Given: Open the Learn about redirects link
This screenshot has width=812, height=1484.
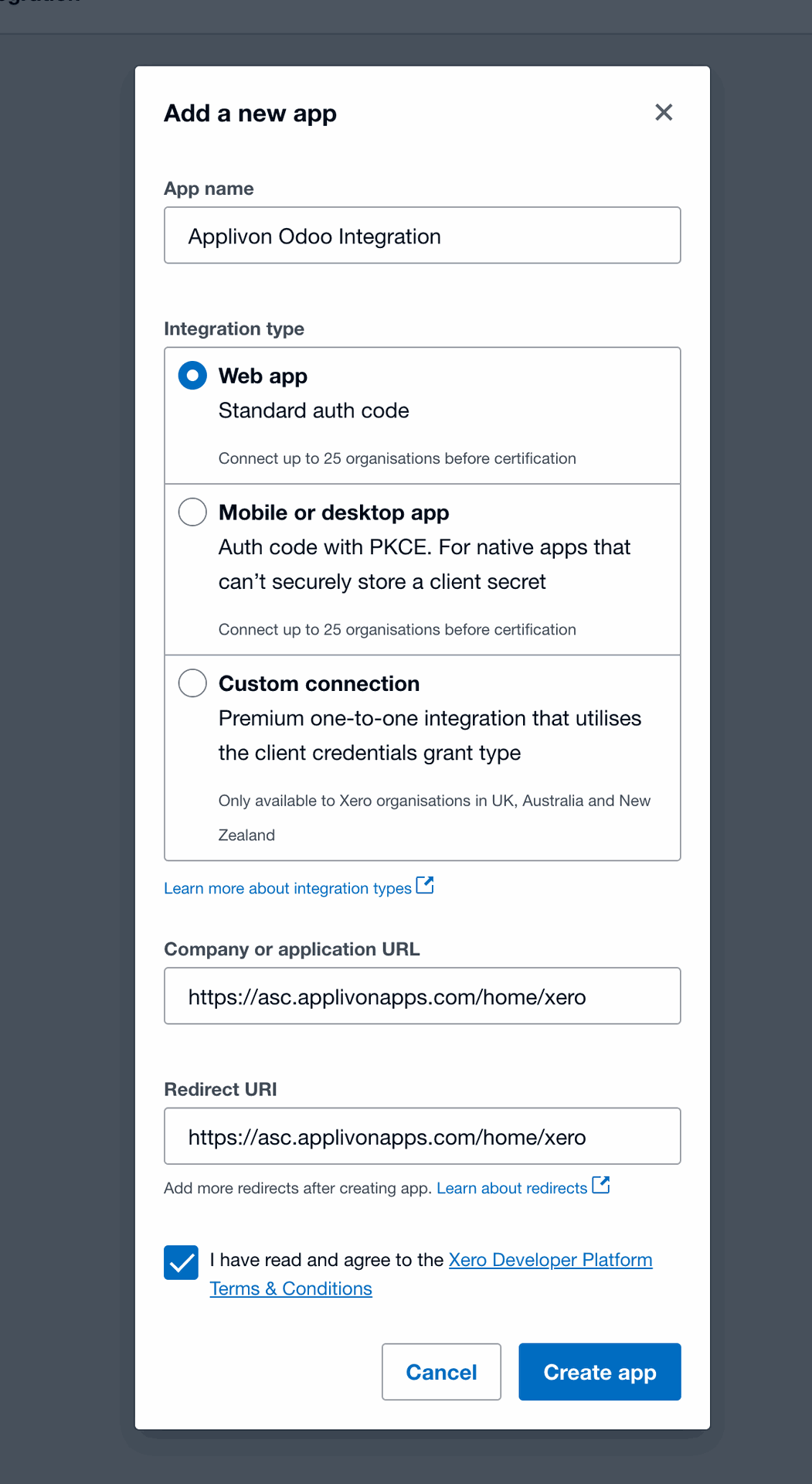Looking at the screenshot, I should point(511,1188).
